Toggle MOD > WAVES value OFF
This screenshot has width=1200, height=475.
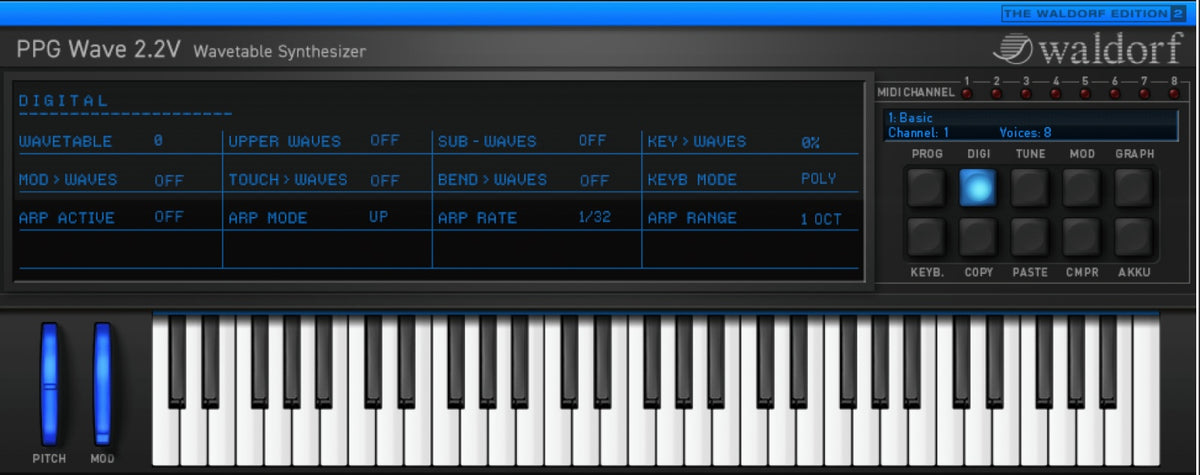(169, 181)
